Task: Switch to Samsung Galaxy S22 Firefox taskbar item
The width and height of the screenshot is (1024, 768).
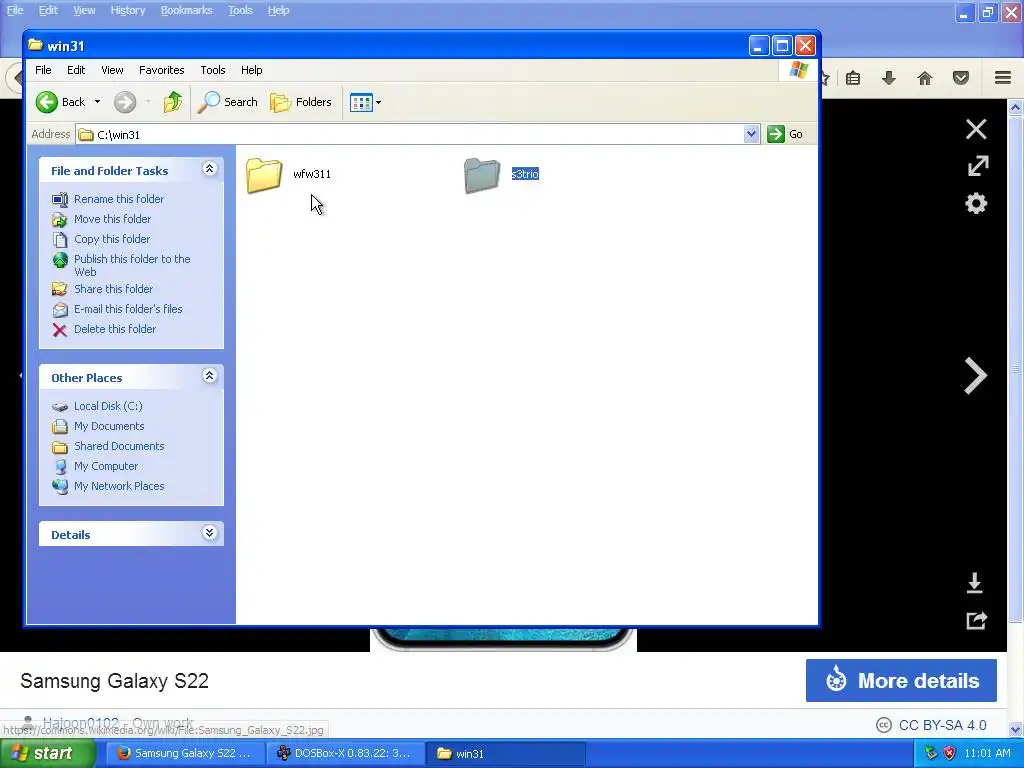Action: [185, 754]
